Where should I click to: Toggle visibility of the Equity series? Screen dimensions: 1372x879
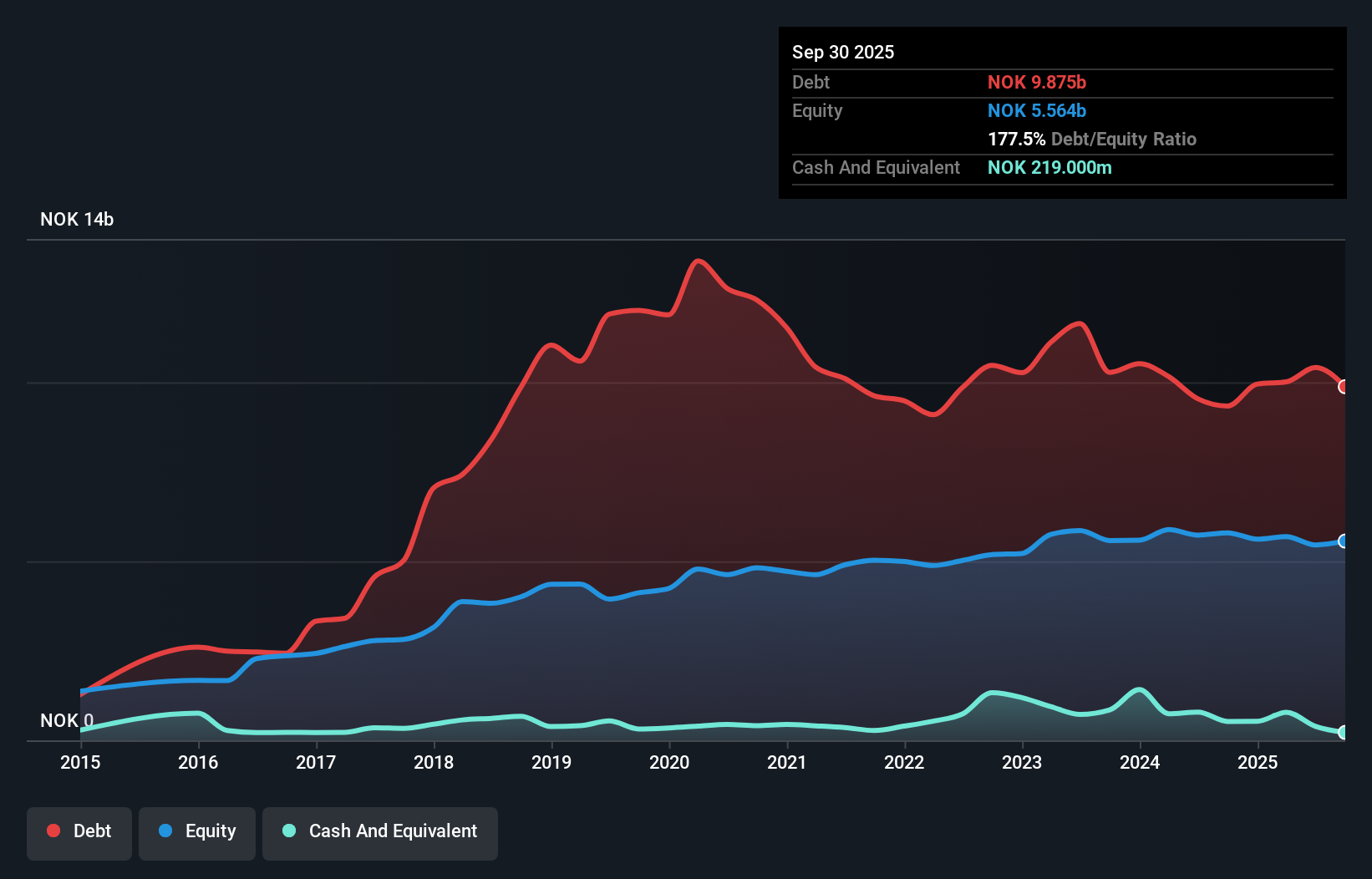click(x=196, y=831)
